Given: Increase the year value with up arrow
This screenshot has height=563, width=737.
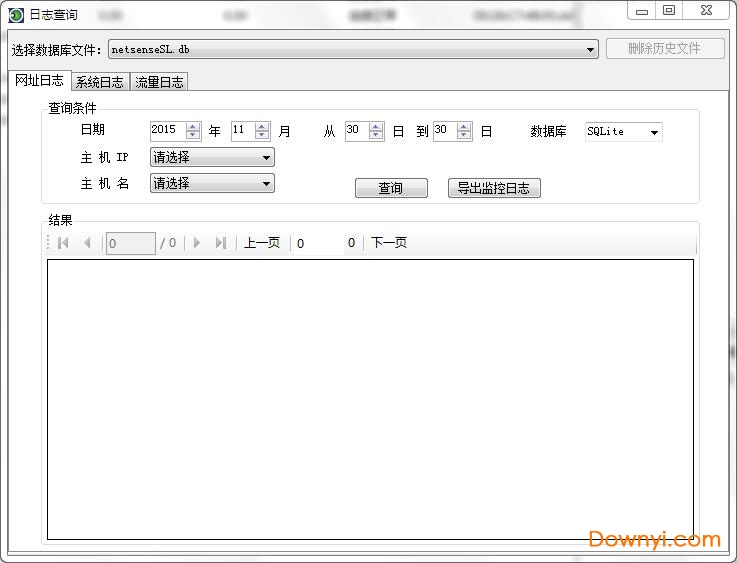Looking at the screenshot, I should [x=193, y=127].
